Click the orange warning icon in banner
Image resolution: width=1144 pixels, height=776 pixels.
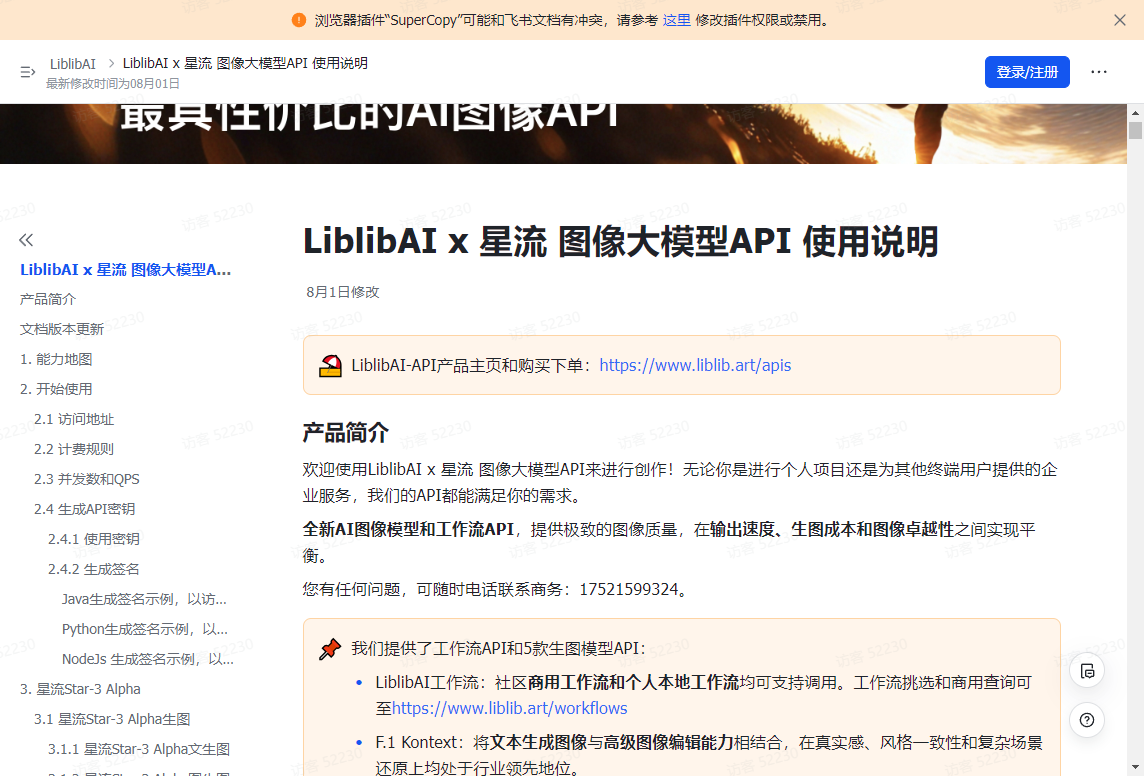pyautogui.click(x=298, y=20)
